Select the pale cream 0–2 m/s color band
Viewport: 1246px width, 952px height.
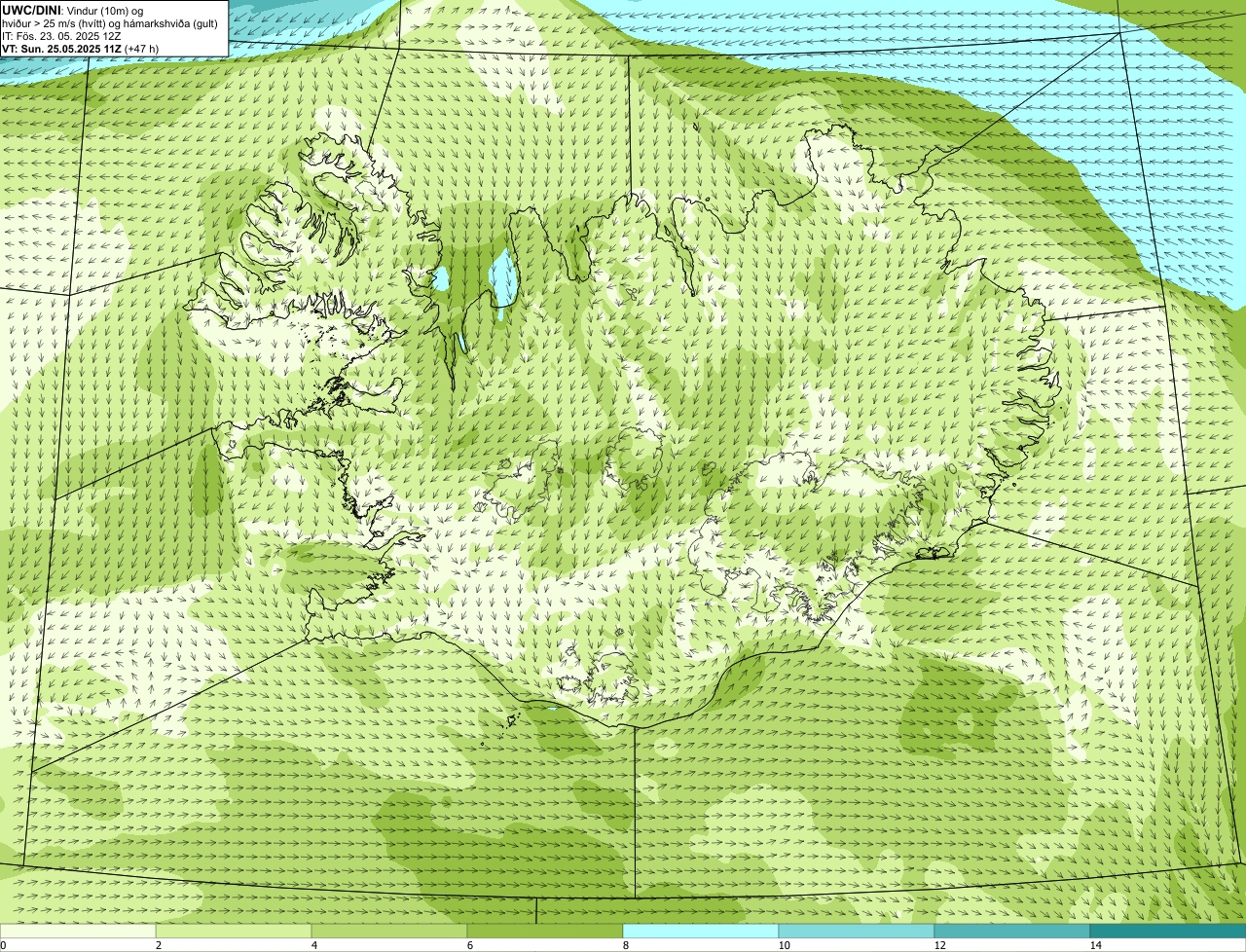click(x=78, y=931)
